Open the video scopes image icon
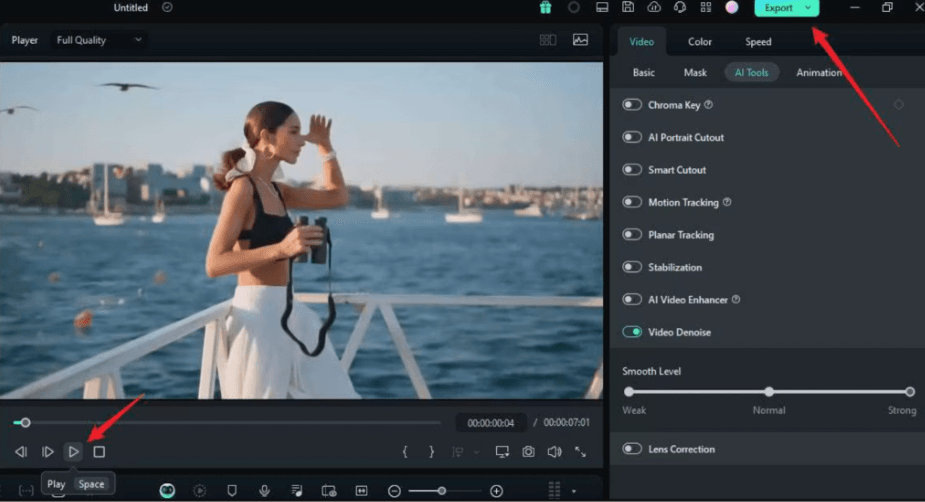 tap(580, 40)
